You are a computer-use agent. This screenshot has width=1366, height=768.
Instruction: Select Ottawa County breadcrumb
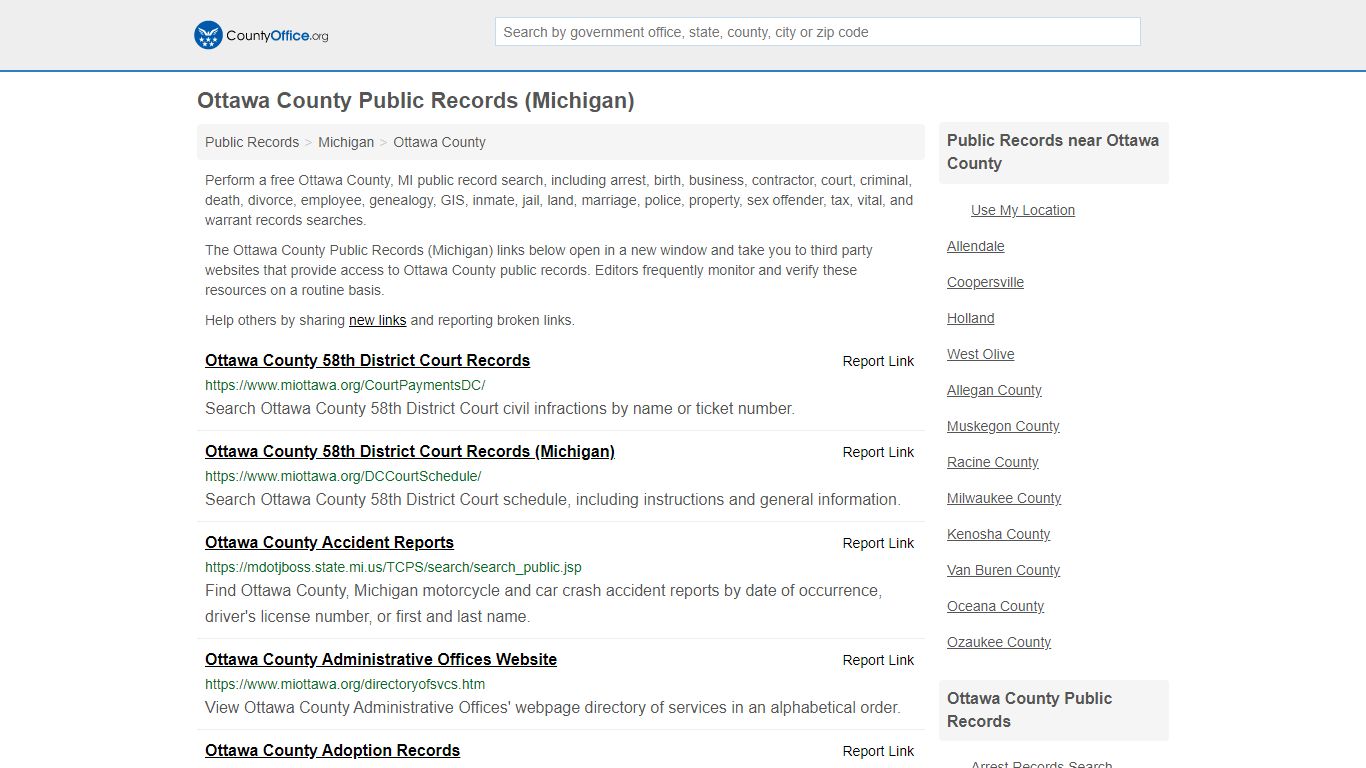point(439,142)
